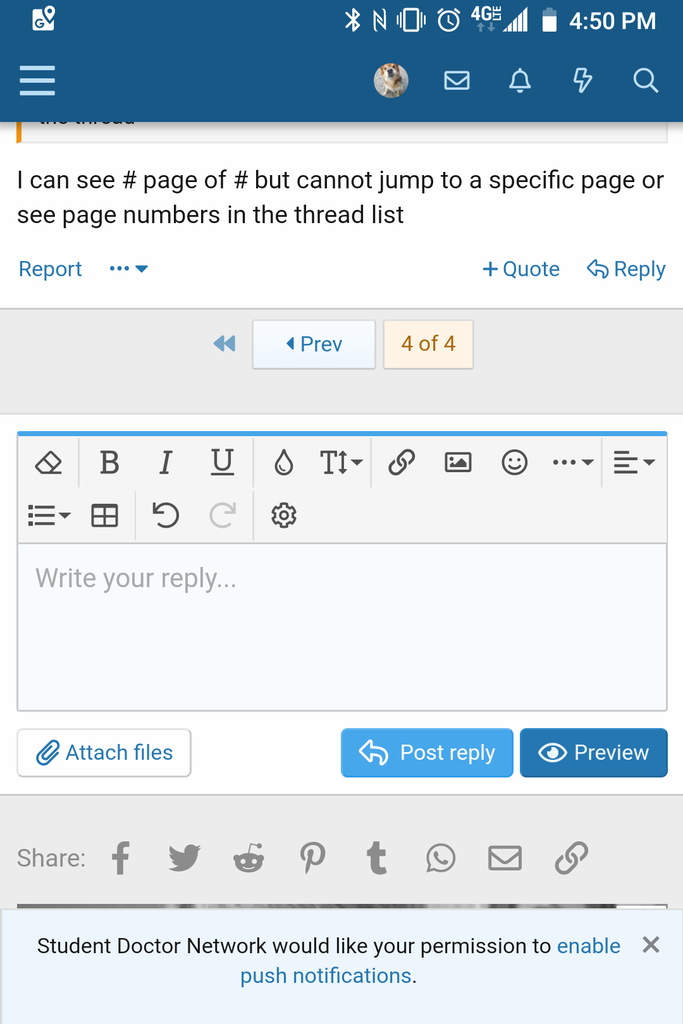Select the 4 of 4 page indicator
683x1024 pixels.
(x=428, y=344)
